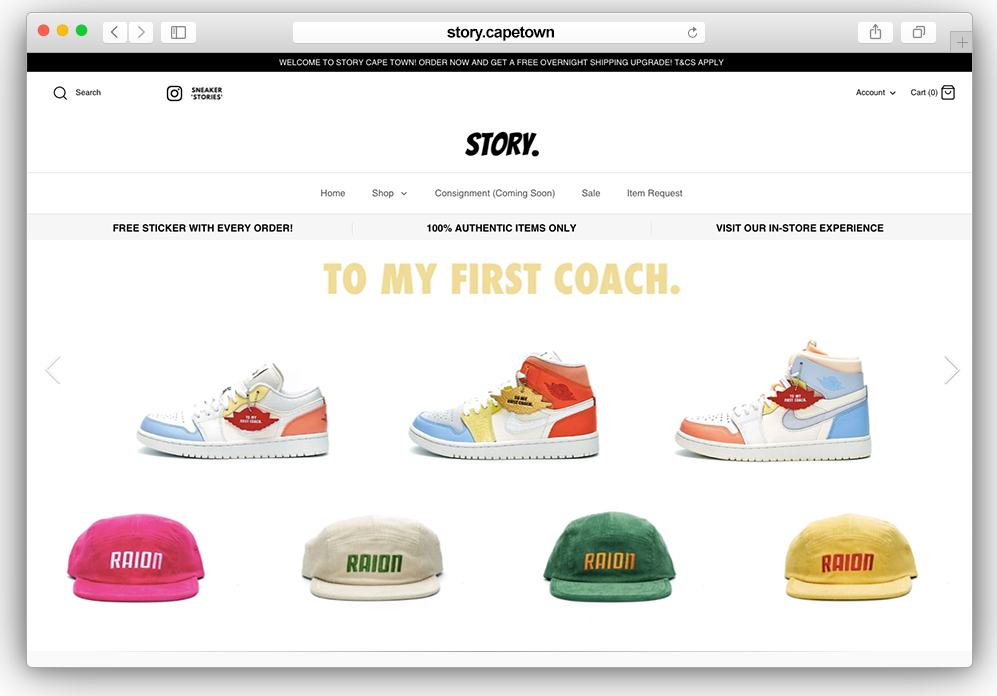Open the Sale menu item
The image size is (997, 696).
click(591, 193)
